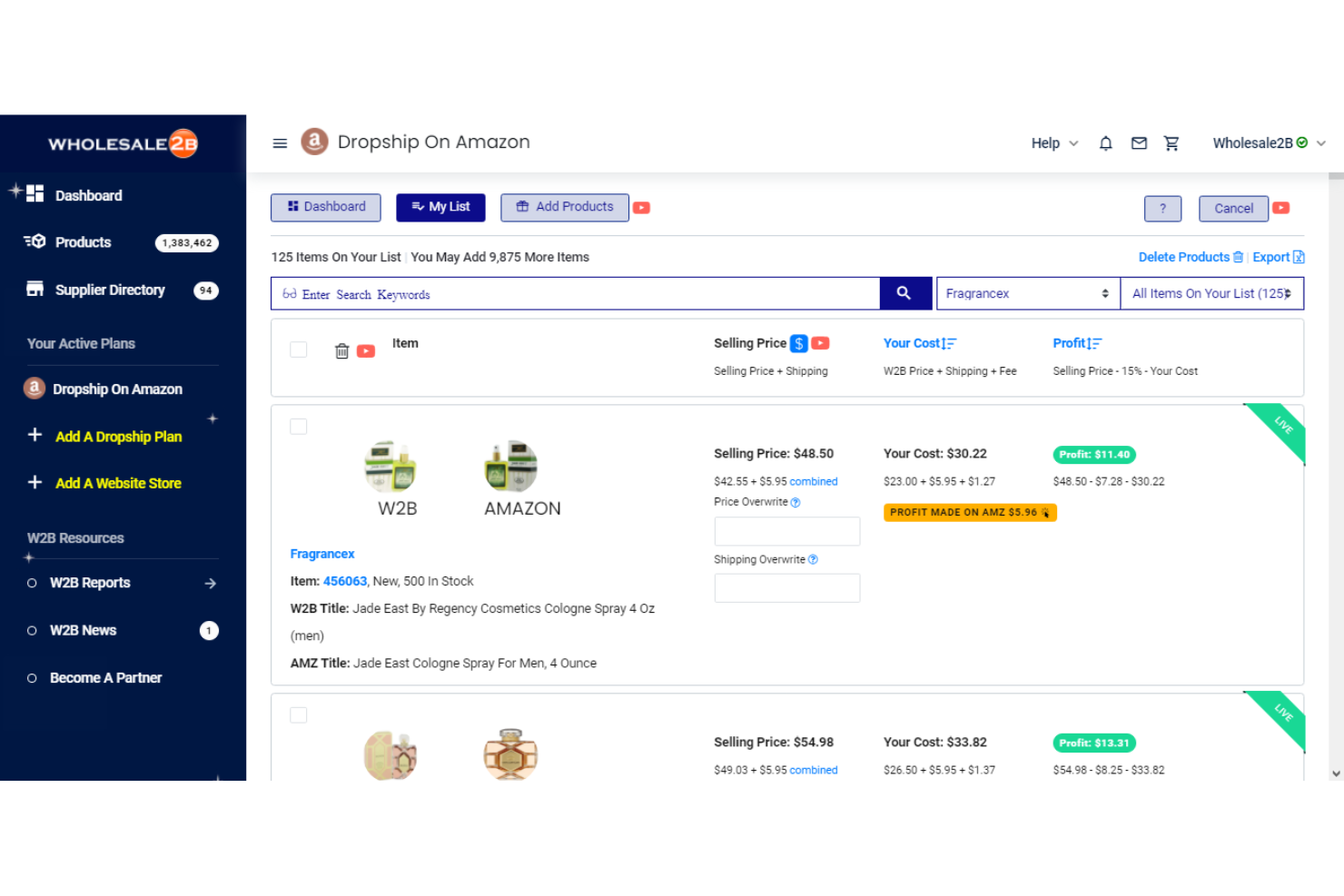Screen dimensions: 1344x896
Task: Open the mail envelope icon
Action: 1139,143
